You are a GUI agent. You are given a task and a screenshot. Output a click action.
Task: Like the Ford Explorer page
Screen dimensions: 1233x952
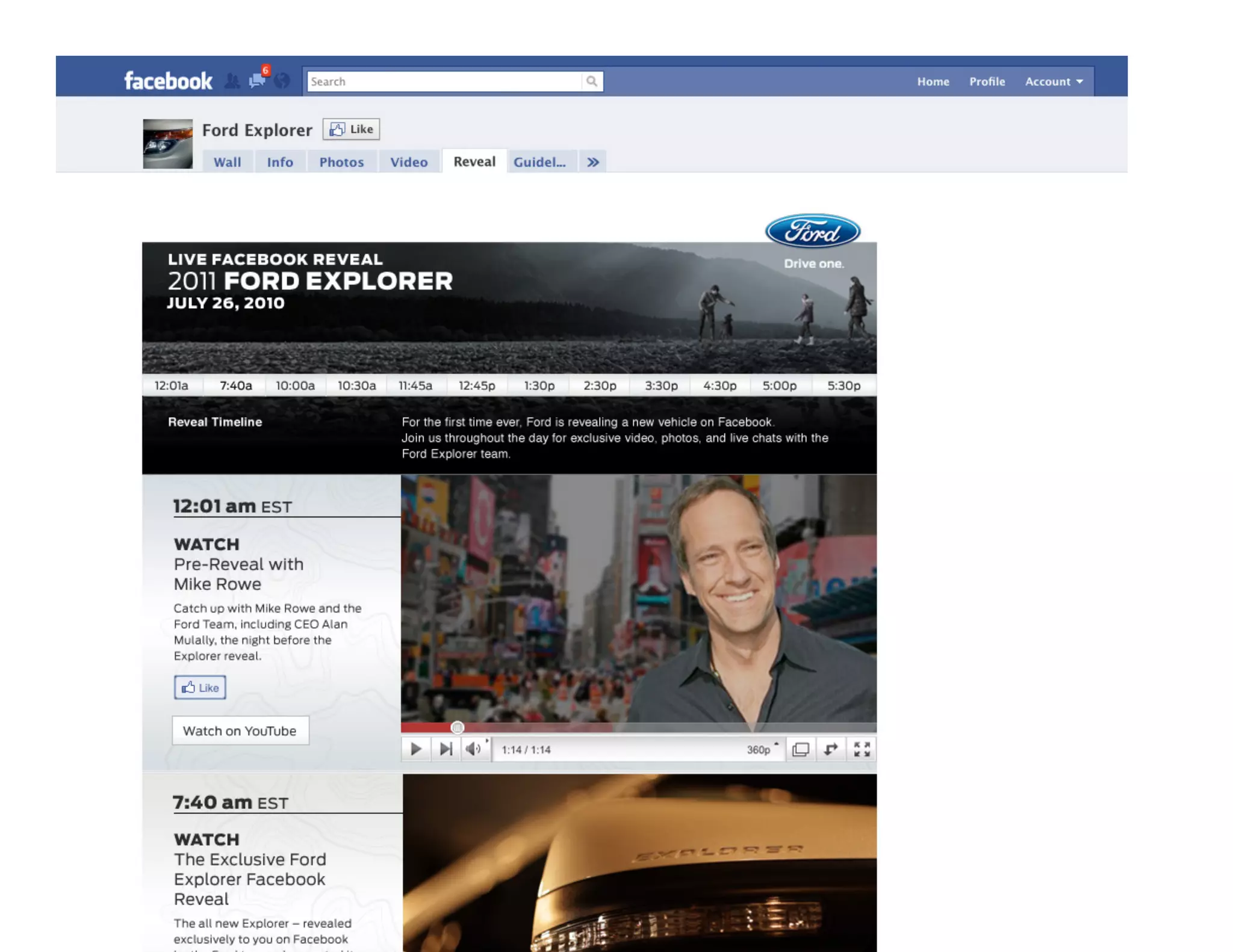tap(351, 129)
